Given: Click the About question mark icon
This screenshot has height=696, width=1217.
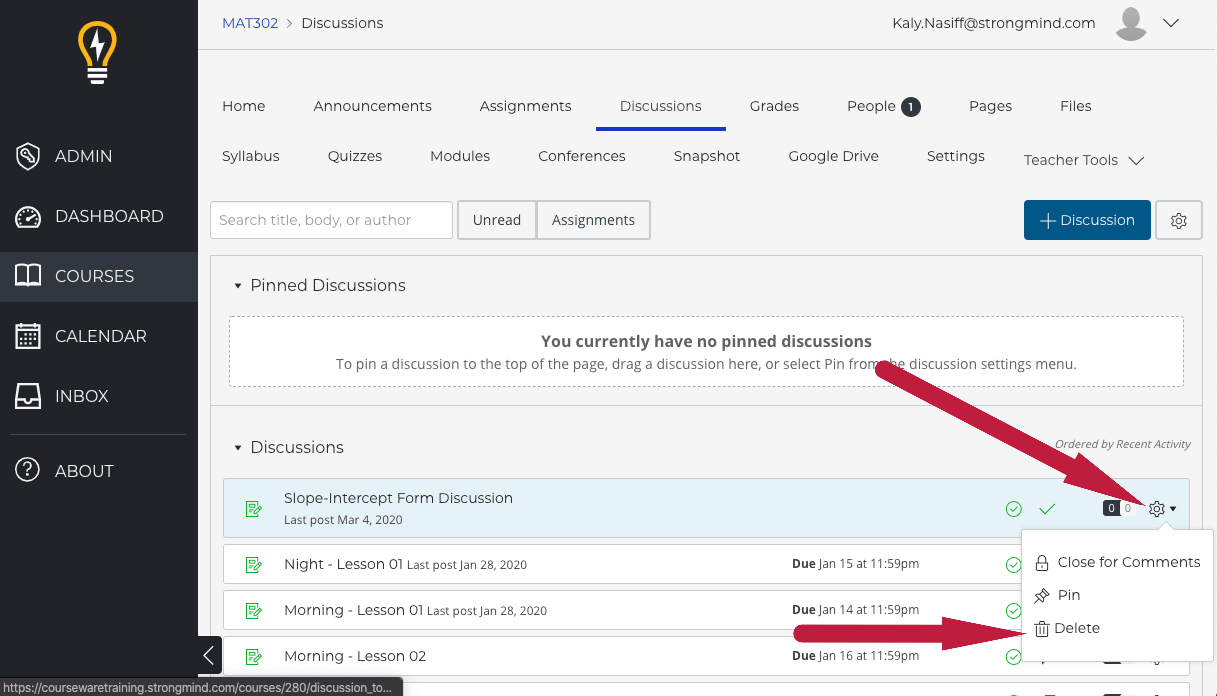Looking at the screenshot, I should pyautogui.click(x=28, y=470).
